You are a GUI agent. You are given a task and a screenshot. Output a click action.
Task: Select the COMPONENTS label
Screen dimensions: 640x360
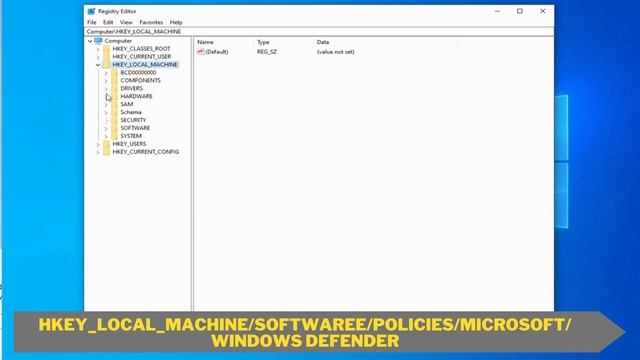tap(140, 80)
